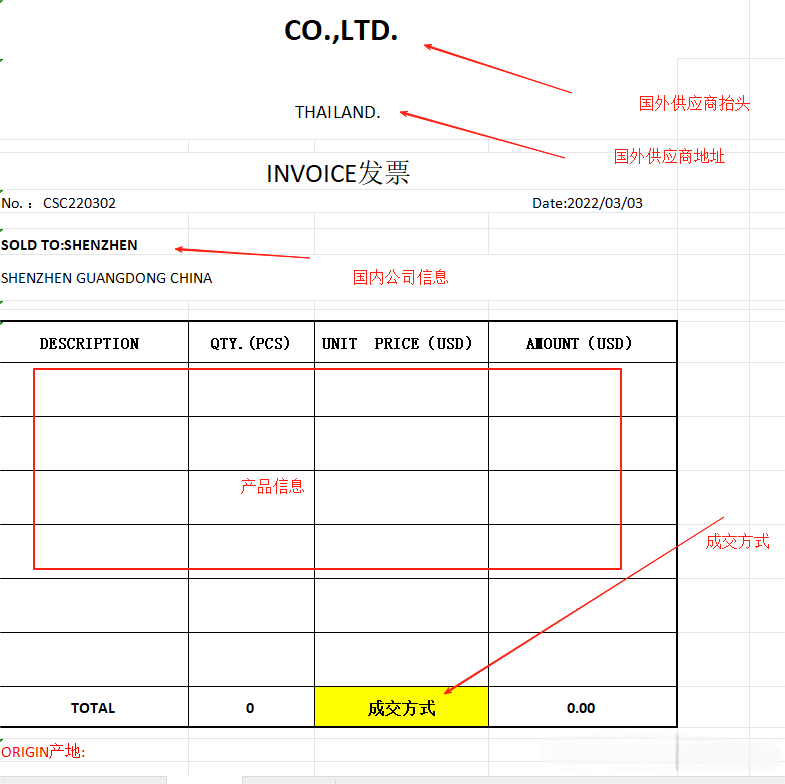This screenshot has height=784, width=785.
Task: Select the CO.,LTD. company header cell
Action: (341, 32)
